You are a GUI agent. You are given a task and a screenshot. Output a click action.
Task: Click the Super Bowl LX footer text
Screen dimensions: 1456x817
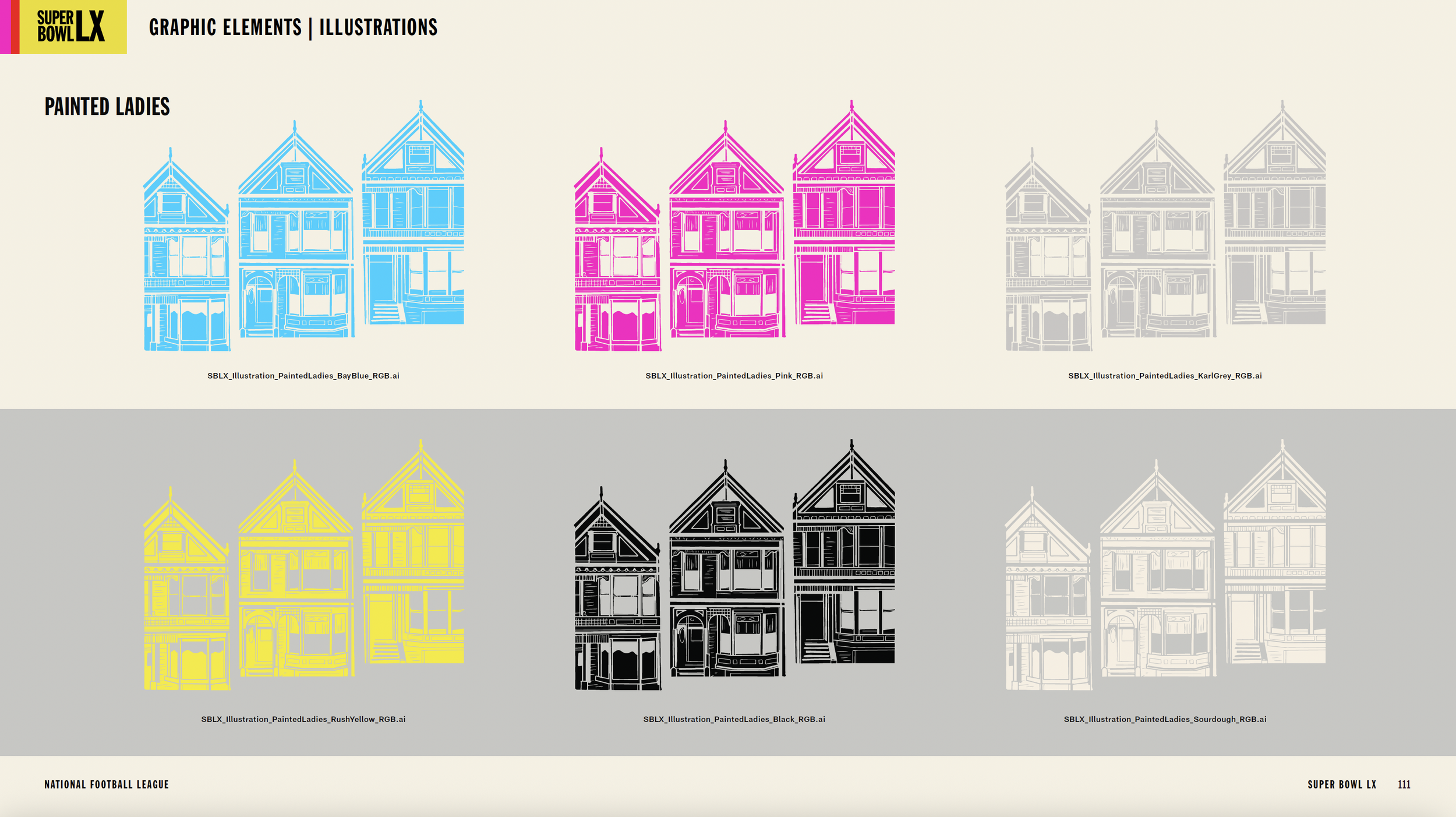coord(1342,784)
